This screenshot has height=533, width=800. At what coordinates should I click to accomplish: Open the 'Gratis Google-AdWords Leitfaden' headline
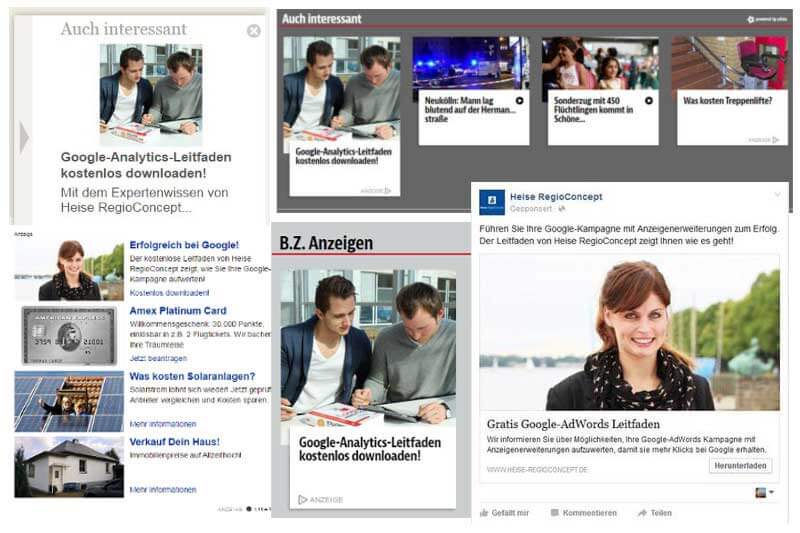pos(573,424)
